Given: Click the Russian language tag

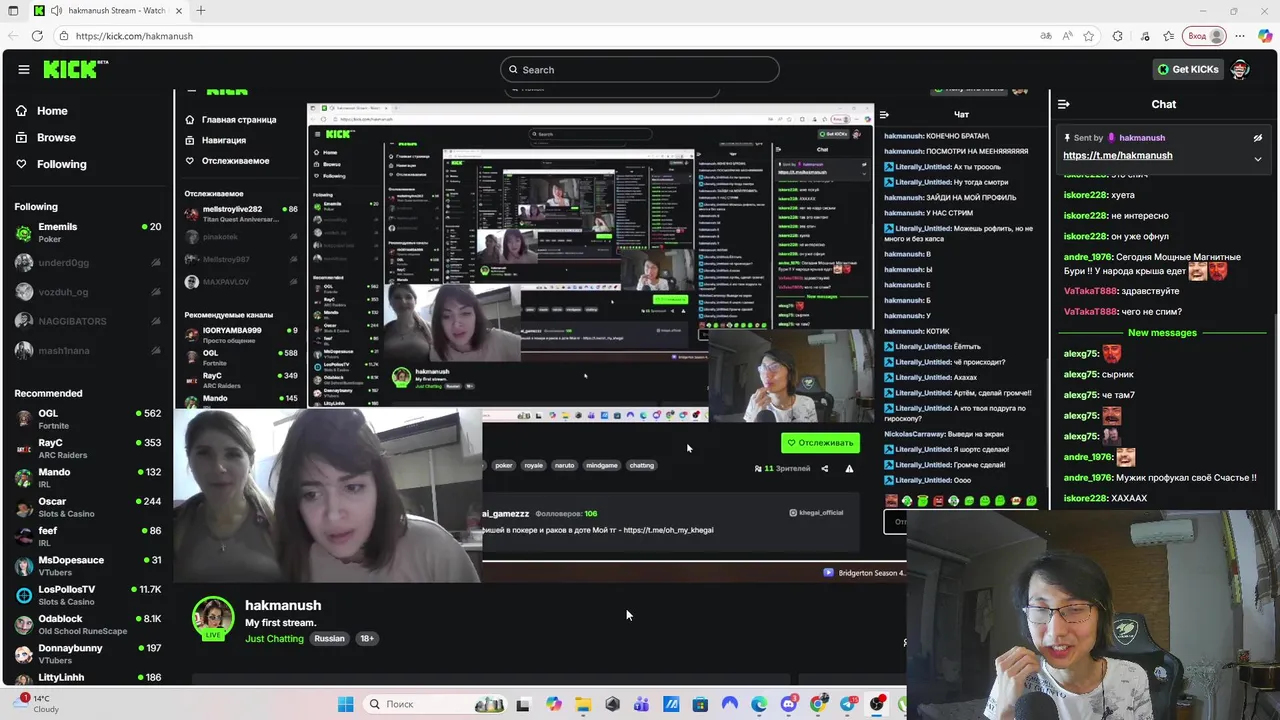Looking at the screenshot, I should (x=329, y=638).
